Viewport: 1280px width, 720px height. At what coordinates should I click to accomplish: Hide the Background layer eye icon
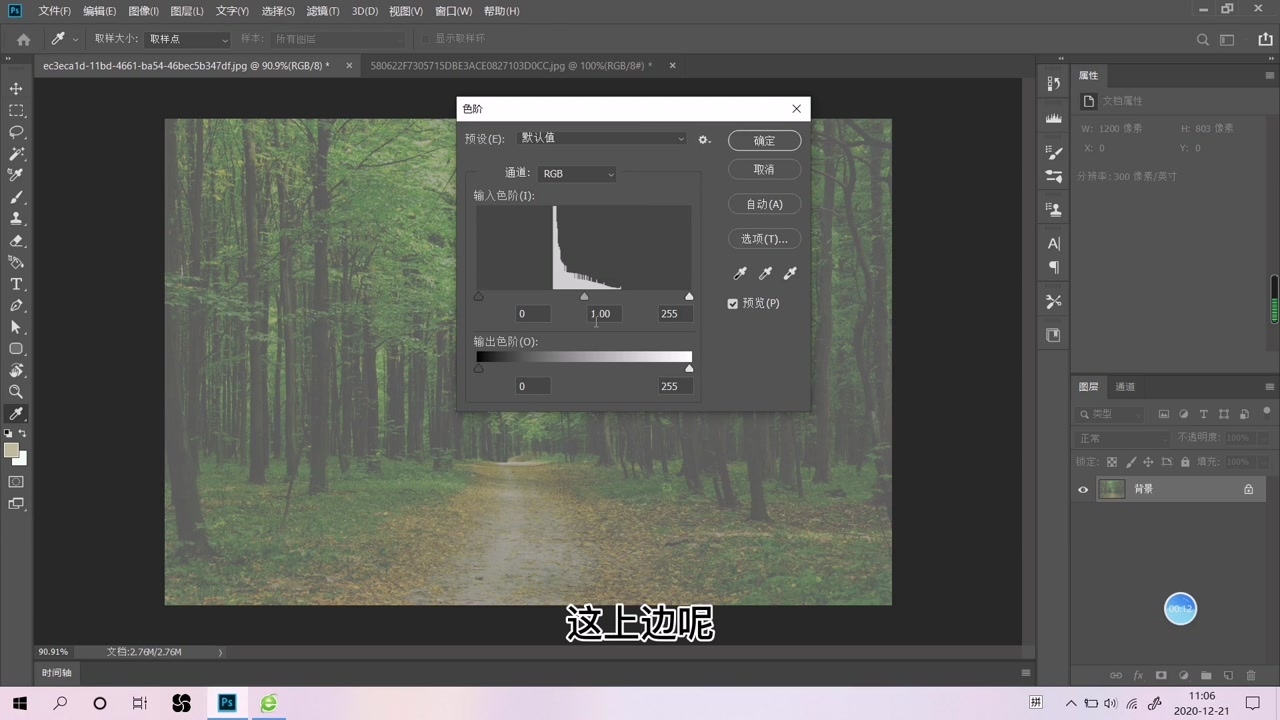pyautogui.click(x=1083, y=490)
